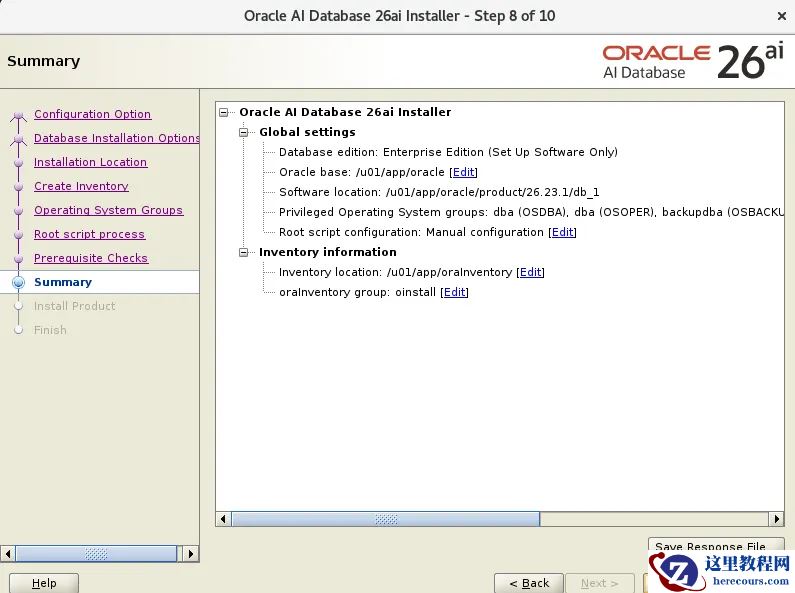Go back with the Back button

click(x=529, y=583)
